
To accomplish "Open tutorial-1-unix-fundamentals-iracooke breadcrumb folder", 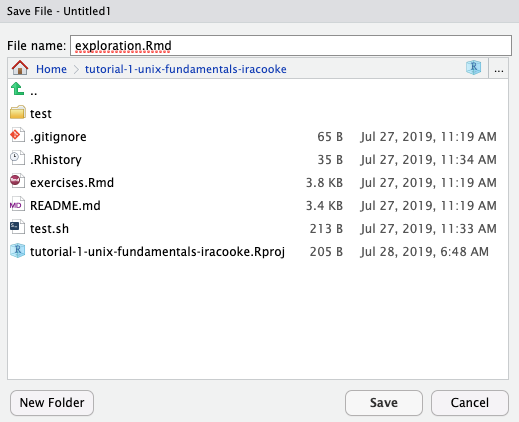I will 186,69.
